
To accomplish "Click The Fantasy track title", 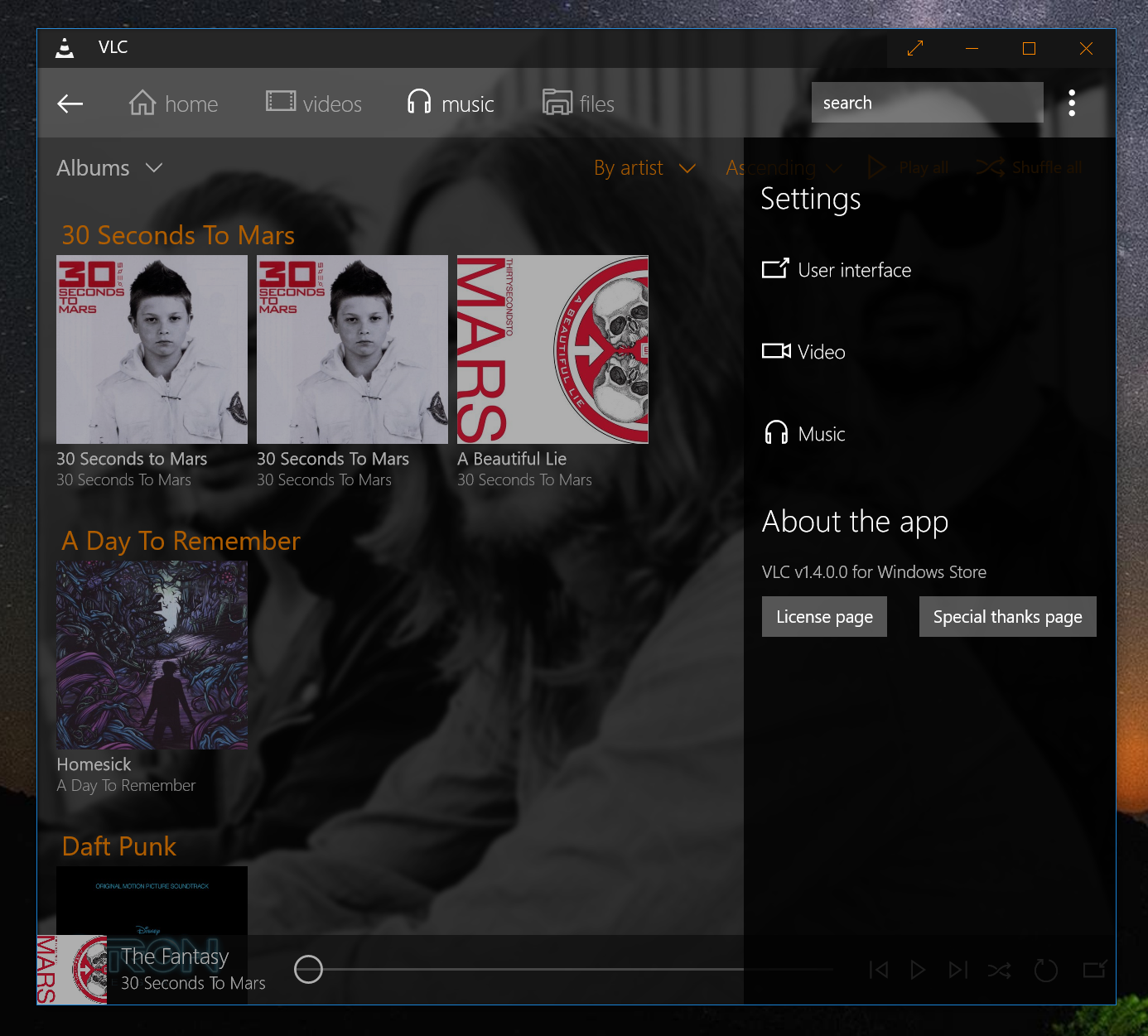I will [175, 956].
